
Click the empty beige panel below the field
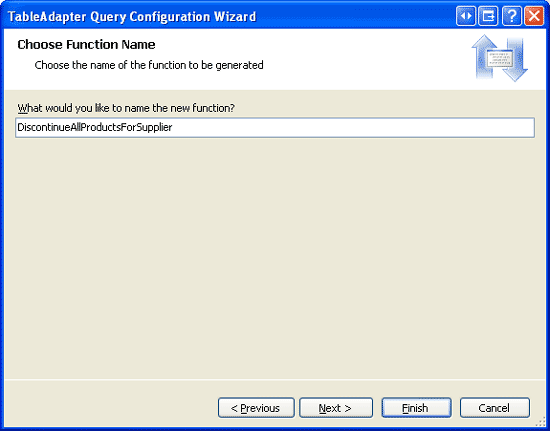275,258
